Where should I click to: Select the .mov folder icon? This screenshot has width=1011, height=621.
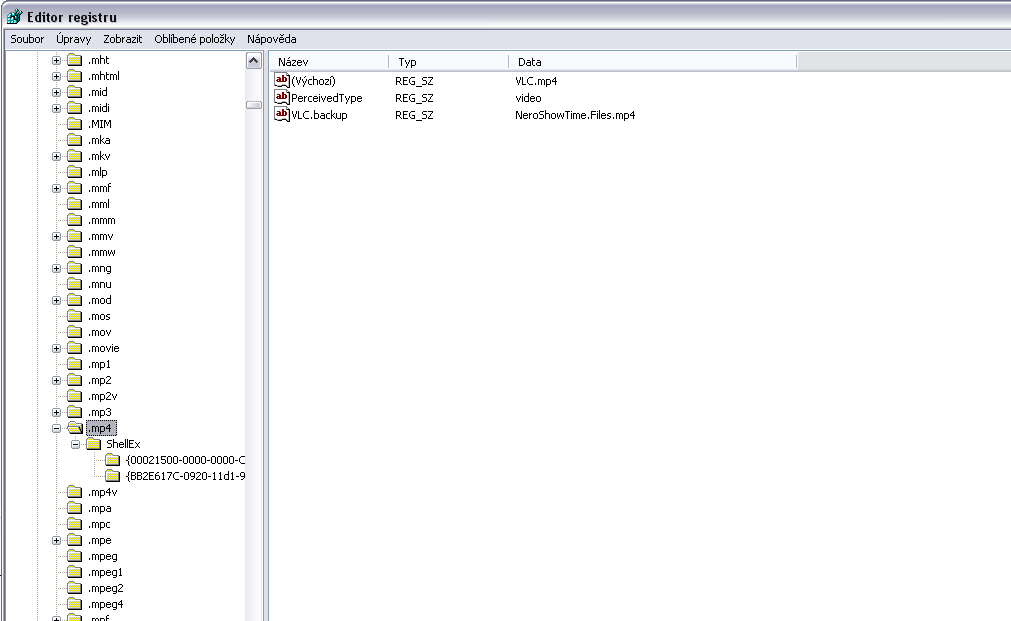pos(75,332)
